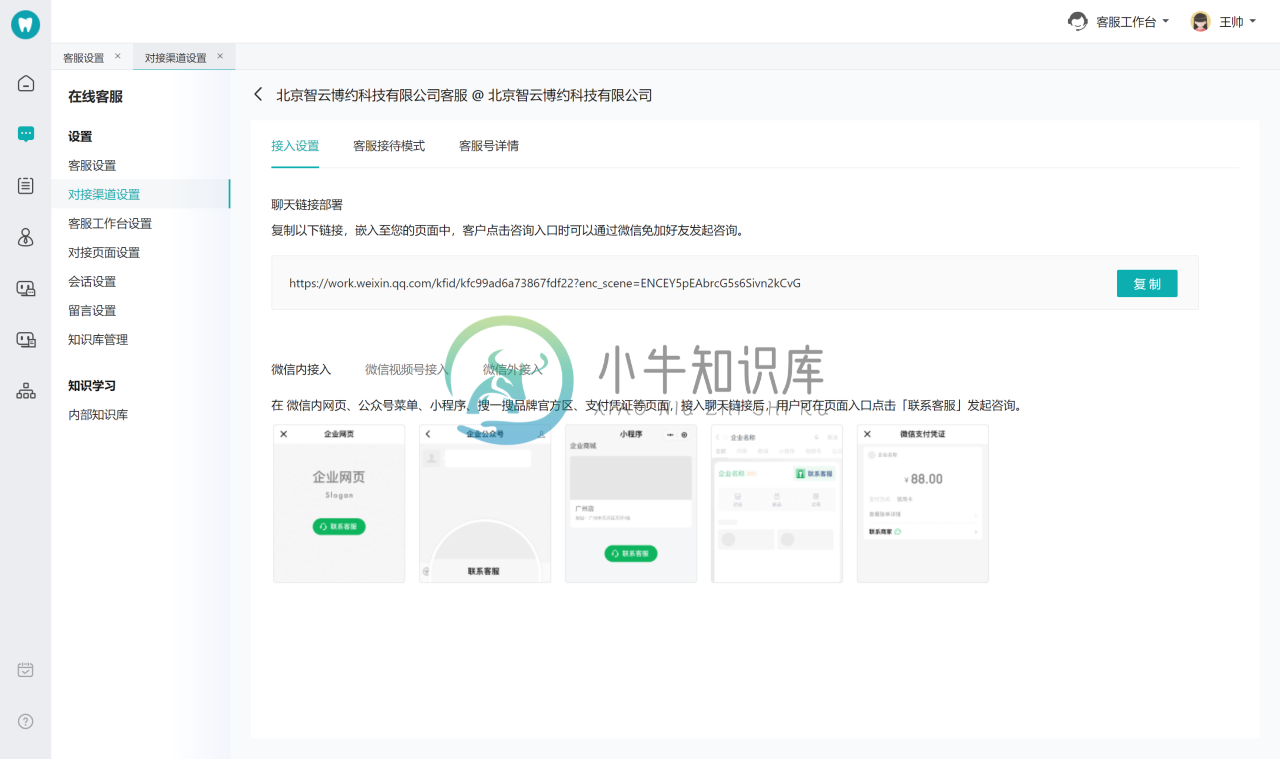Click the 小程序 example thumbnail
The height and width of the screenshot is (759, 1280).
[x=631, y=503]
